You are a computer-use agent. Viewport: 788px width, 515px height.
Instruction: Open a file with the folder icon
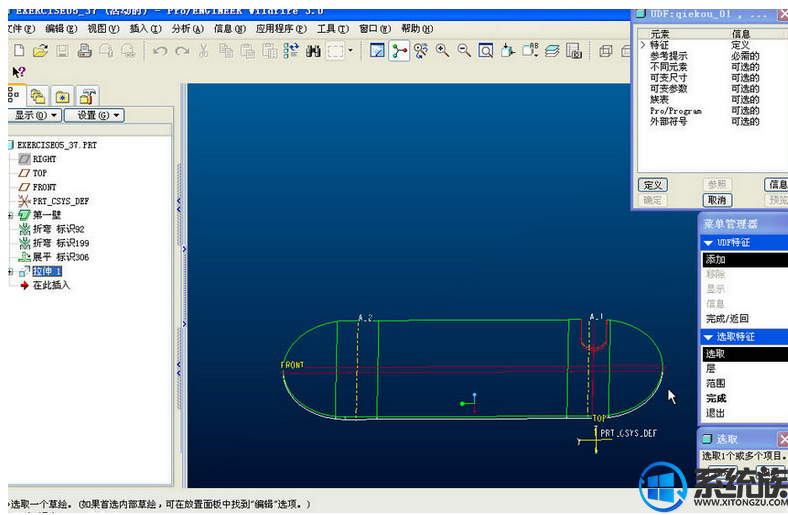coord(40,50)
